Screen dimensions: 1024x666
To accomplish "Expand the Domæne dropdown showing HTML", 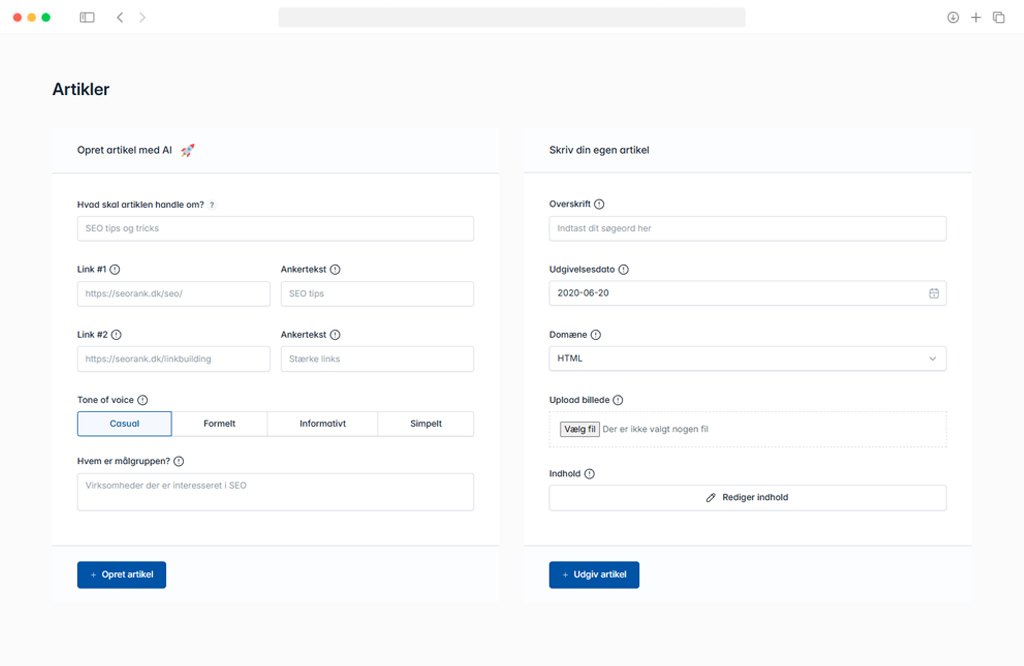I will [x=747, y=358].
